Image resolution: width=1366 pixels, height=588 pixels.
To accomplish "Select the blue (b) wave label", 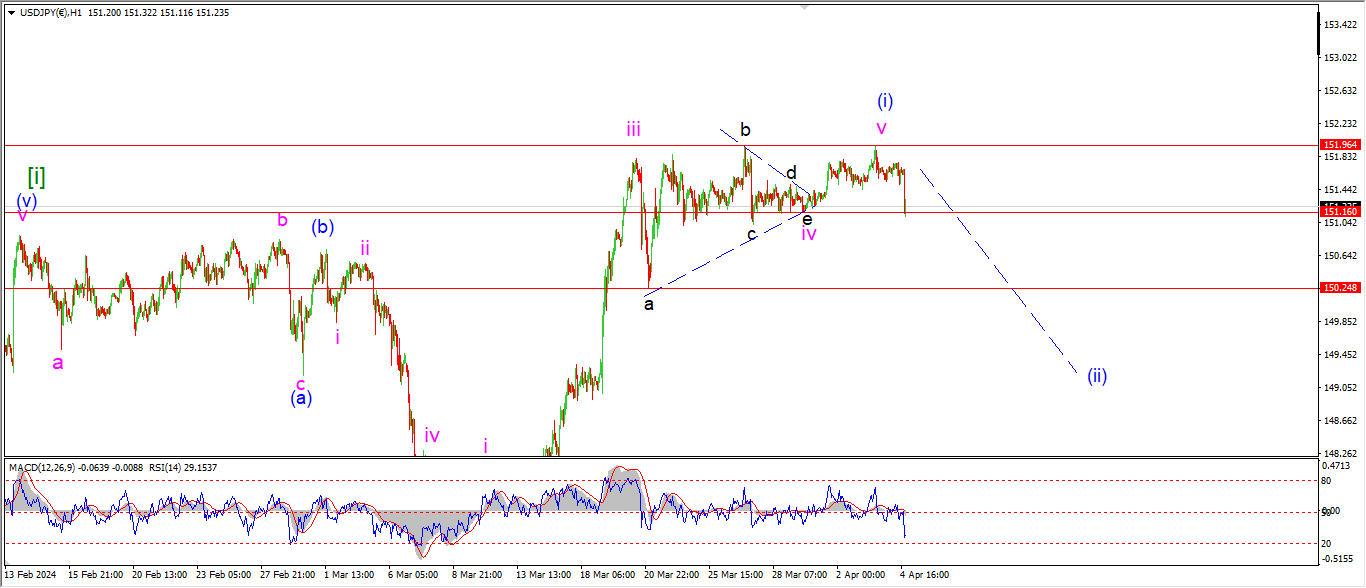I will pyautogui.click(x=322, y=227).
